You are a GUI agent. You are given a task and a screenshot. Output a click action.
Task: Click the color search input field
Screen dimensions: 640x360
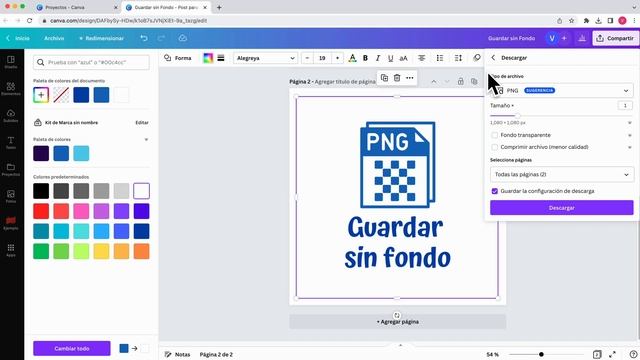[91, 62]
